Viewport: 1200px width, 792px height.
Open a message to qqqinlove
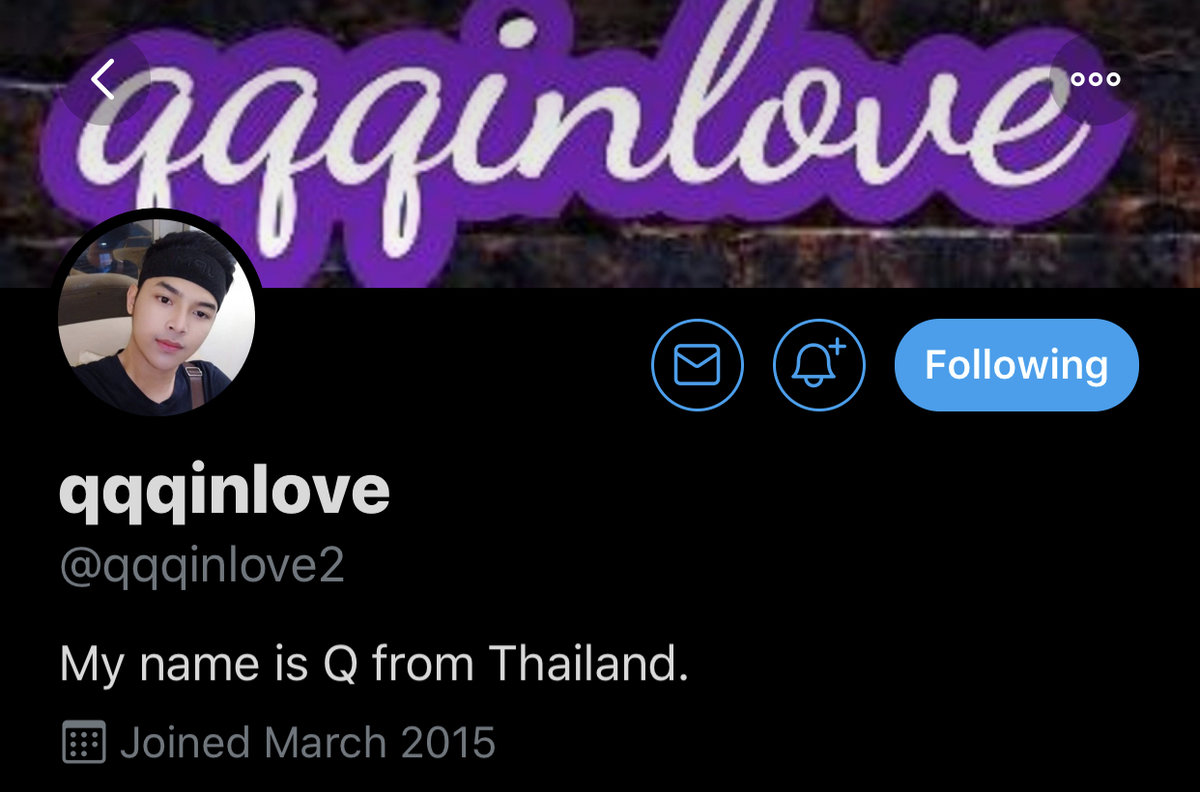coord(697,365)
